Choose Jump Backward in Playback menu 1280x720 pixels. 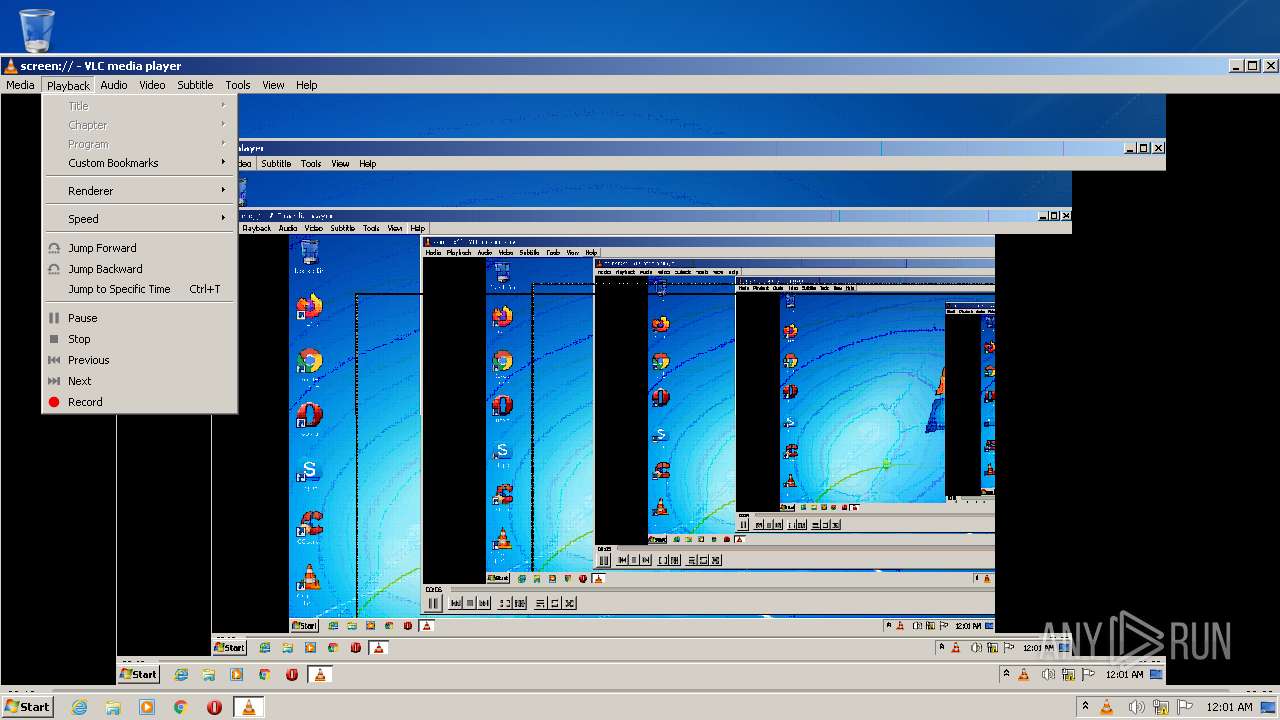pyautogui.click(x=139, y=269)
